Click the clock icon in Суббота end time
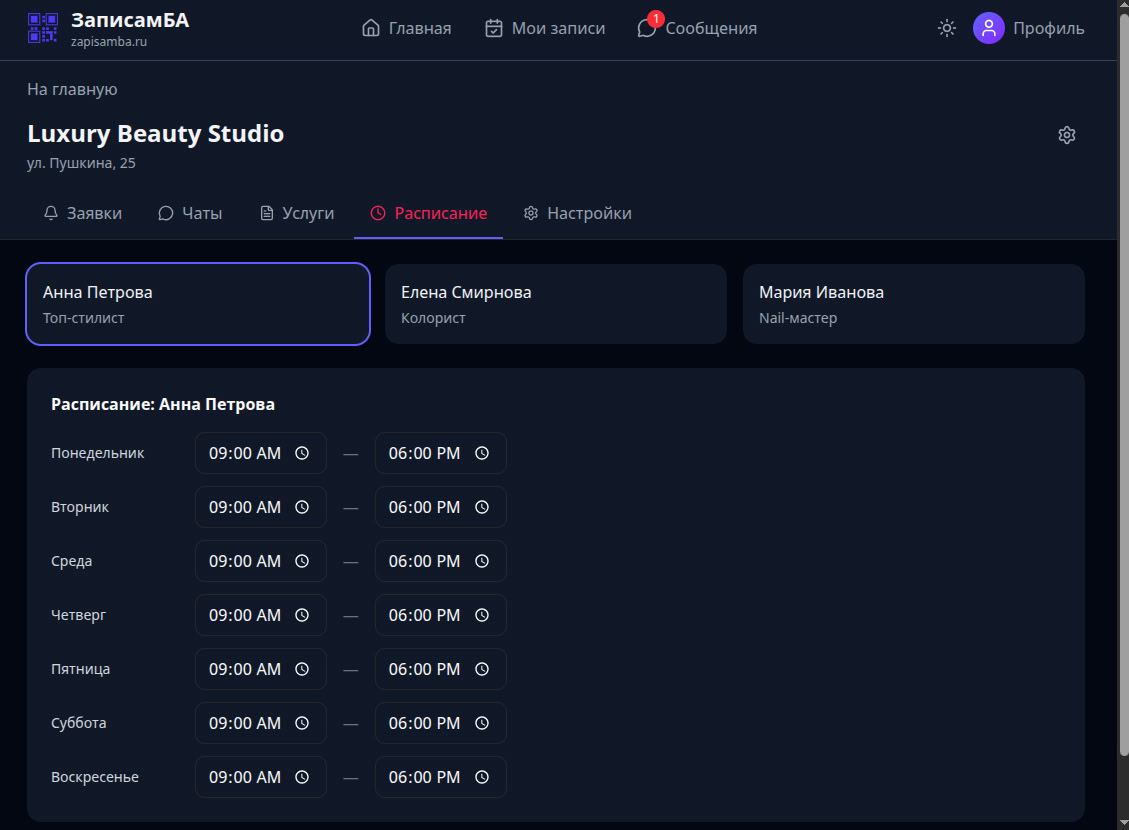 (x=482, y=723)
